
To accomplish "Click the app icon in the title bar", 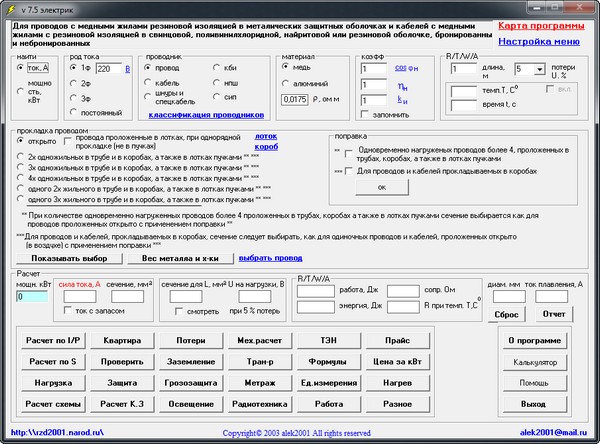I will point(10,7).
